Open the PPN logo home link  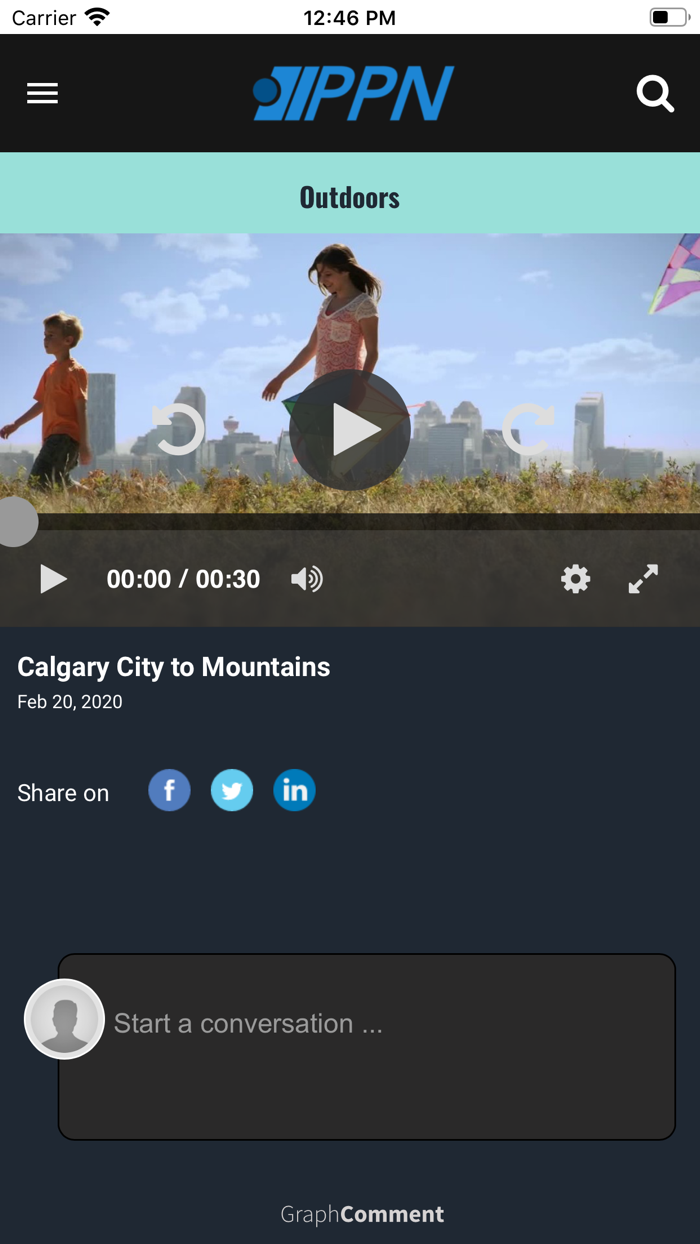point(353,93)
